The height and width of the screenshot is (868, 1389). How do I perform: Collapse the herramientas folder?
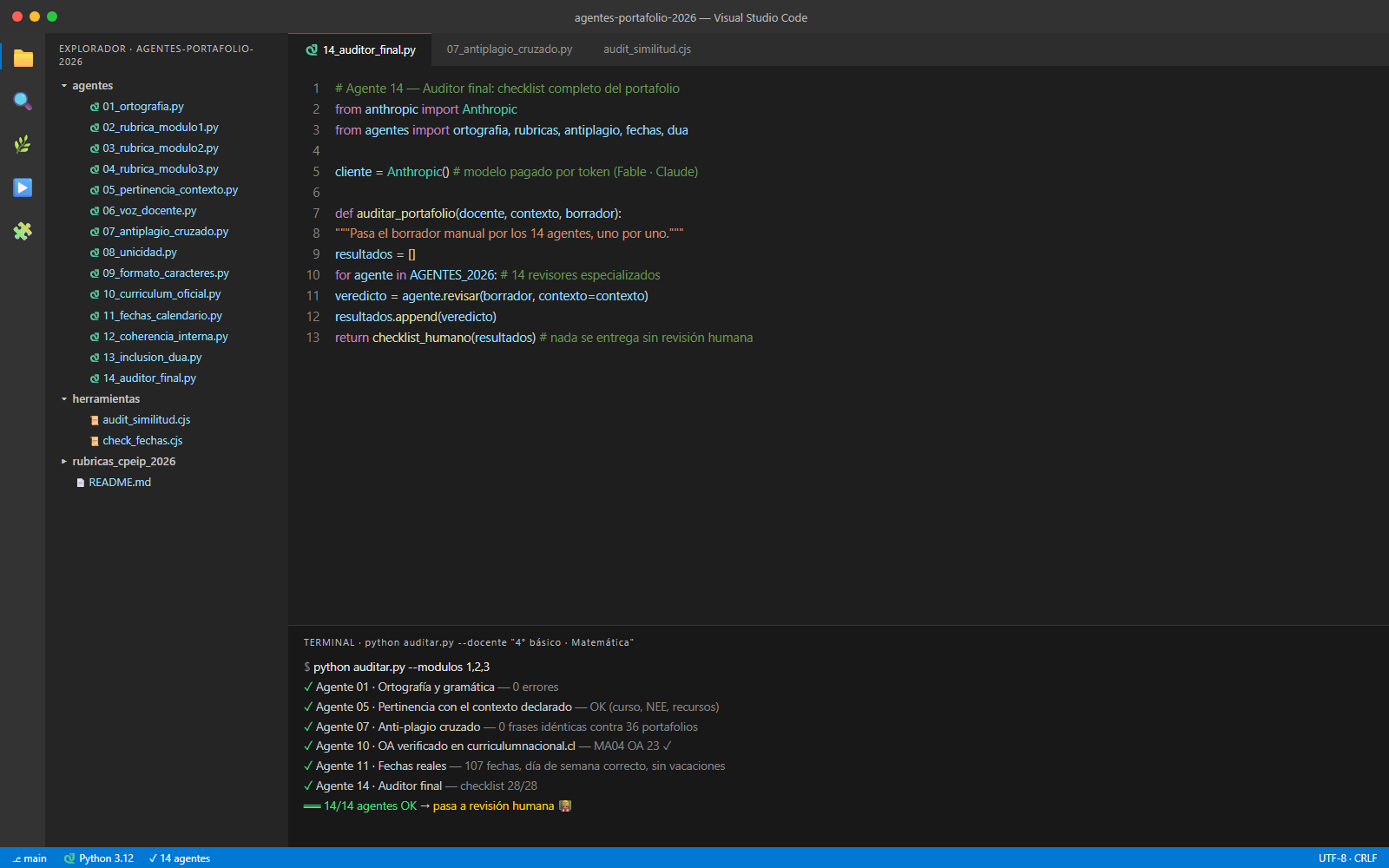click(x=64, y=399)
